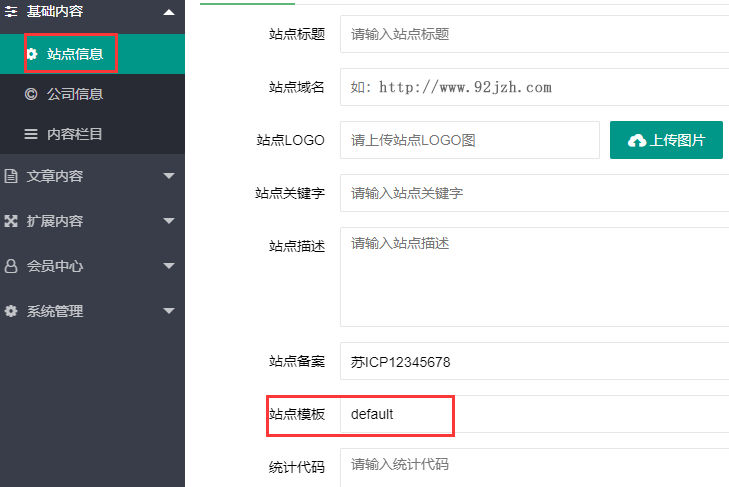Open the 公司信息 menu item
Image resolution: width=729 pixels, height=487 pixels.
click(x=75, y=94)
